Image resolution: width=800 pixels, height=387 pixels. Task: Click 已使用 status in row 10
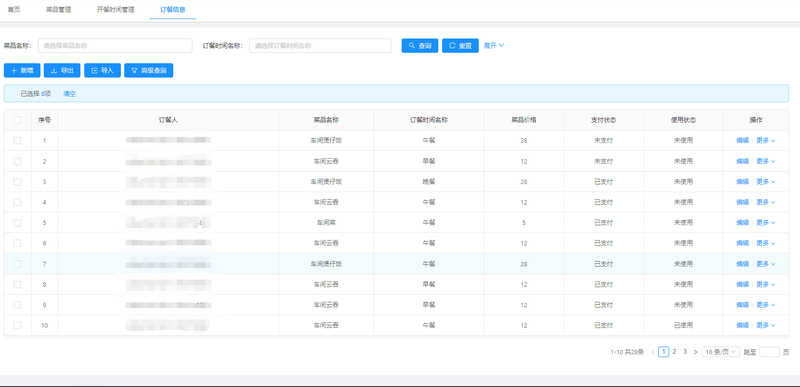coord(683,325)
